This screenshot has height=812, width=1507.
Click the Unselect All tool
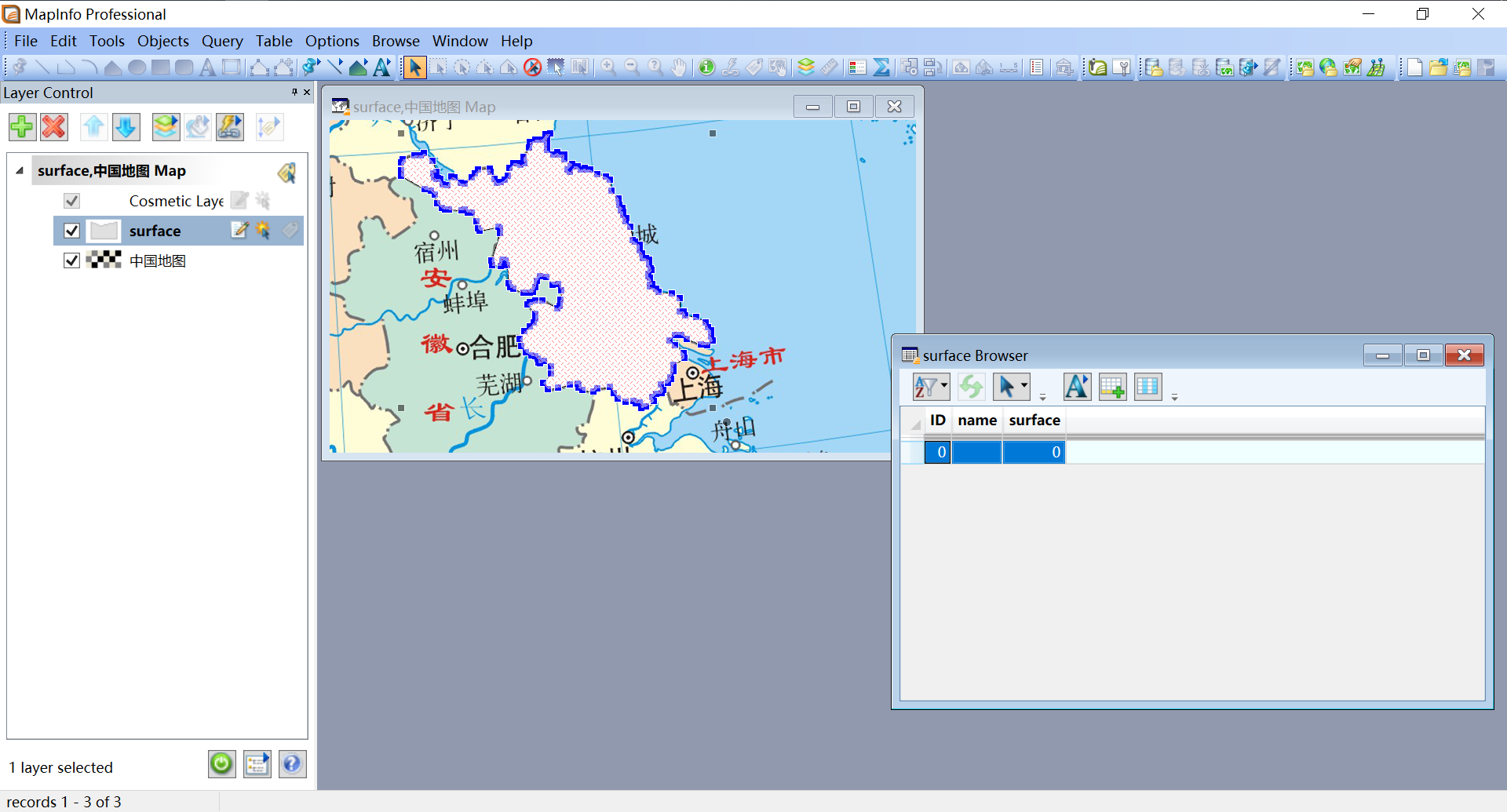[532, 67]
